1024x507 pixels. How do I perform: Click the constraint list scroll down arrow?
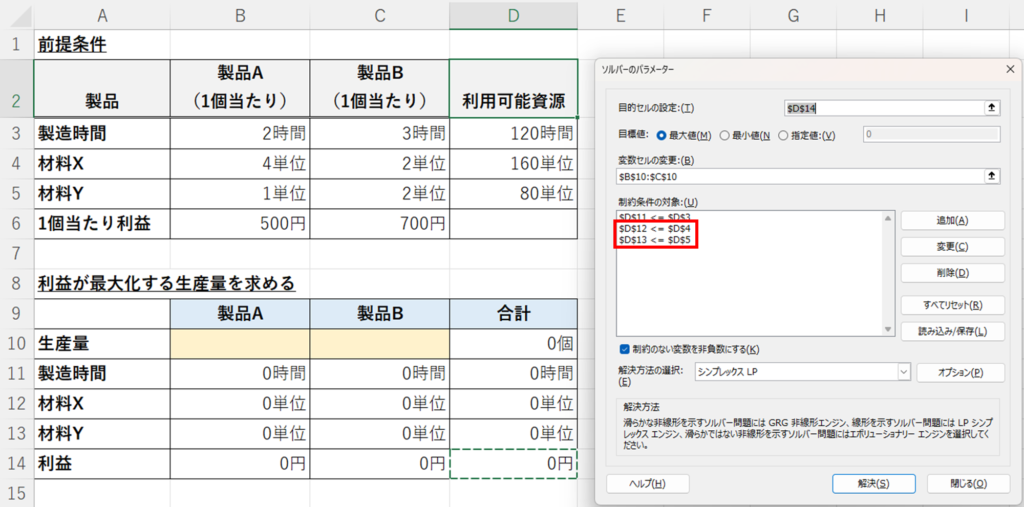[x=886, y=329]
